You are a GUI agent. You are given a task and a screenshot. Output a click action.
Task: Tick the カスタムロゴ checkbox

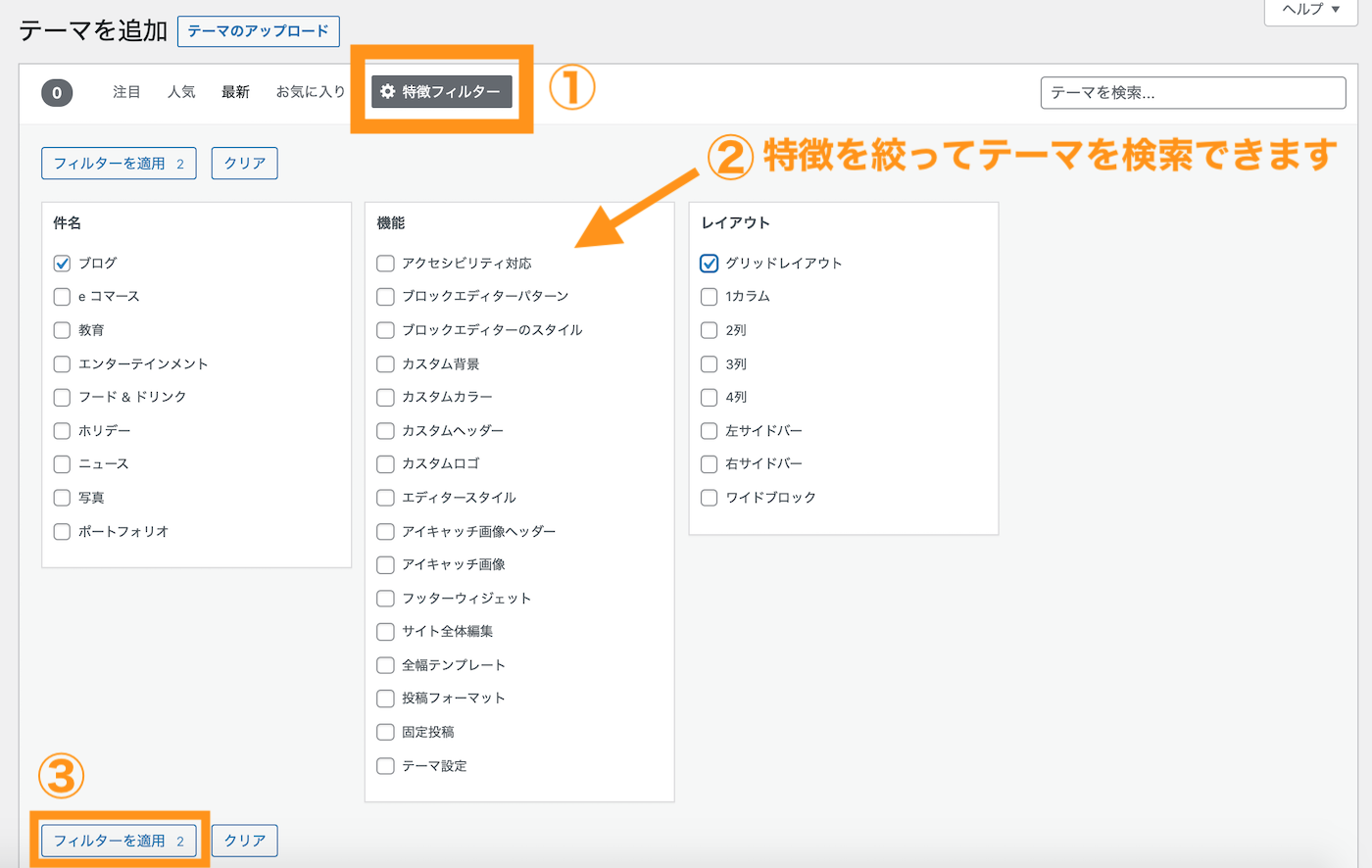[386, 464]
